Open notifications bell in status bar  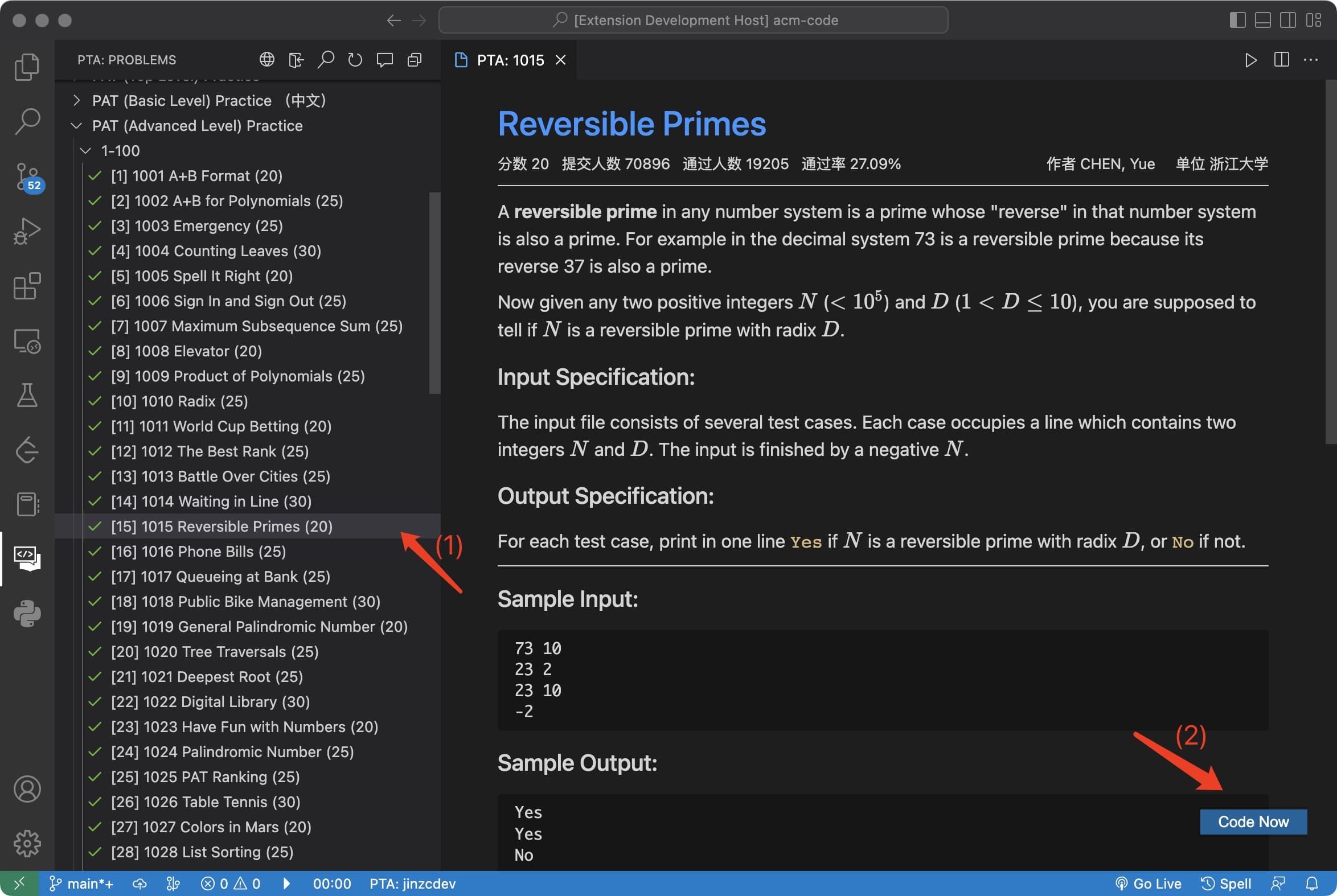click(1313, 883)
